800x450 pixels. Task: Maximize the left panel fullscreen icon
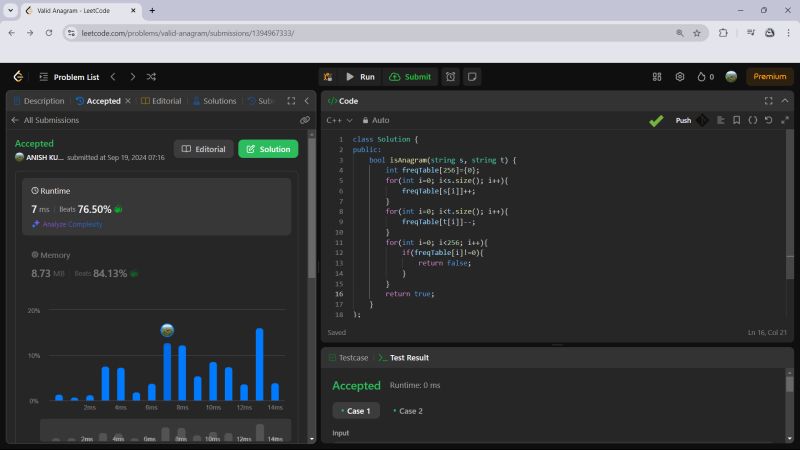(291, 101)
